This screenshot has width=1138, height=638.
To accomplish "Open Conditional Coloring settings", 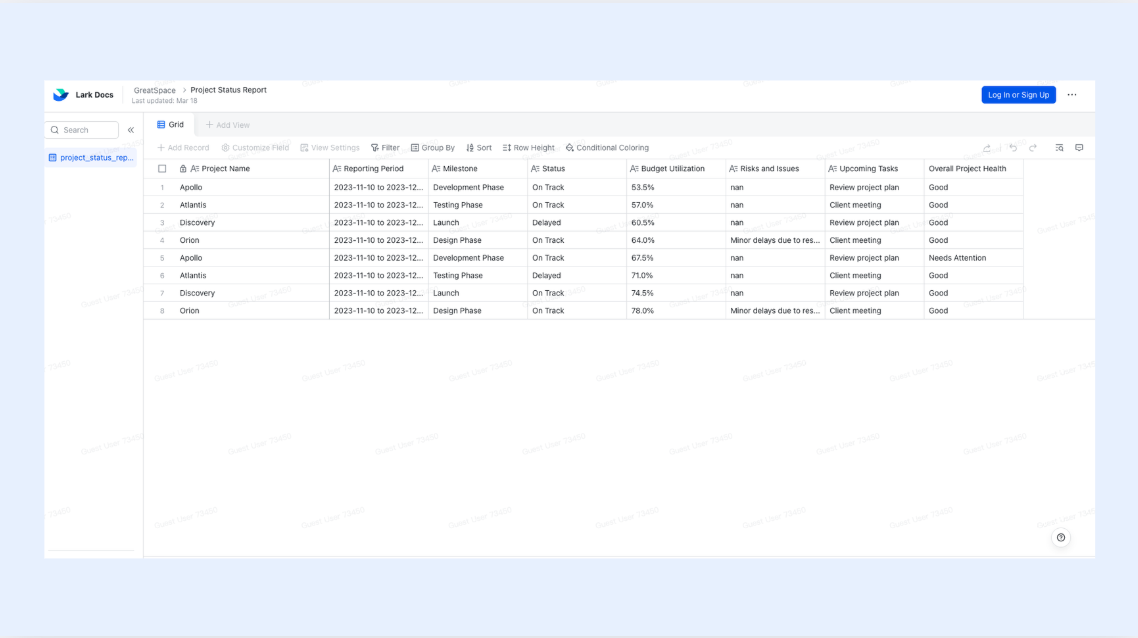I will pyautogui.click(x=607, y=148).
